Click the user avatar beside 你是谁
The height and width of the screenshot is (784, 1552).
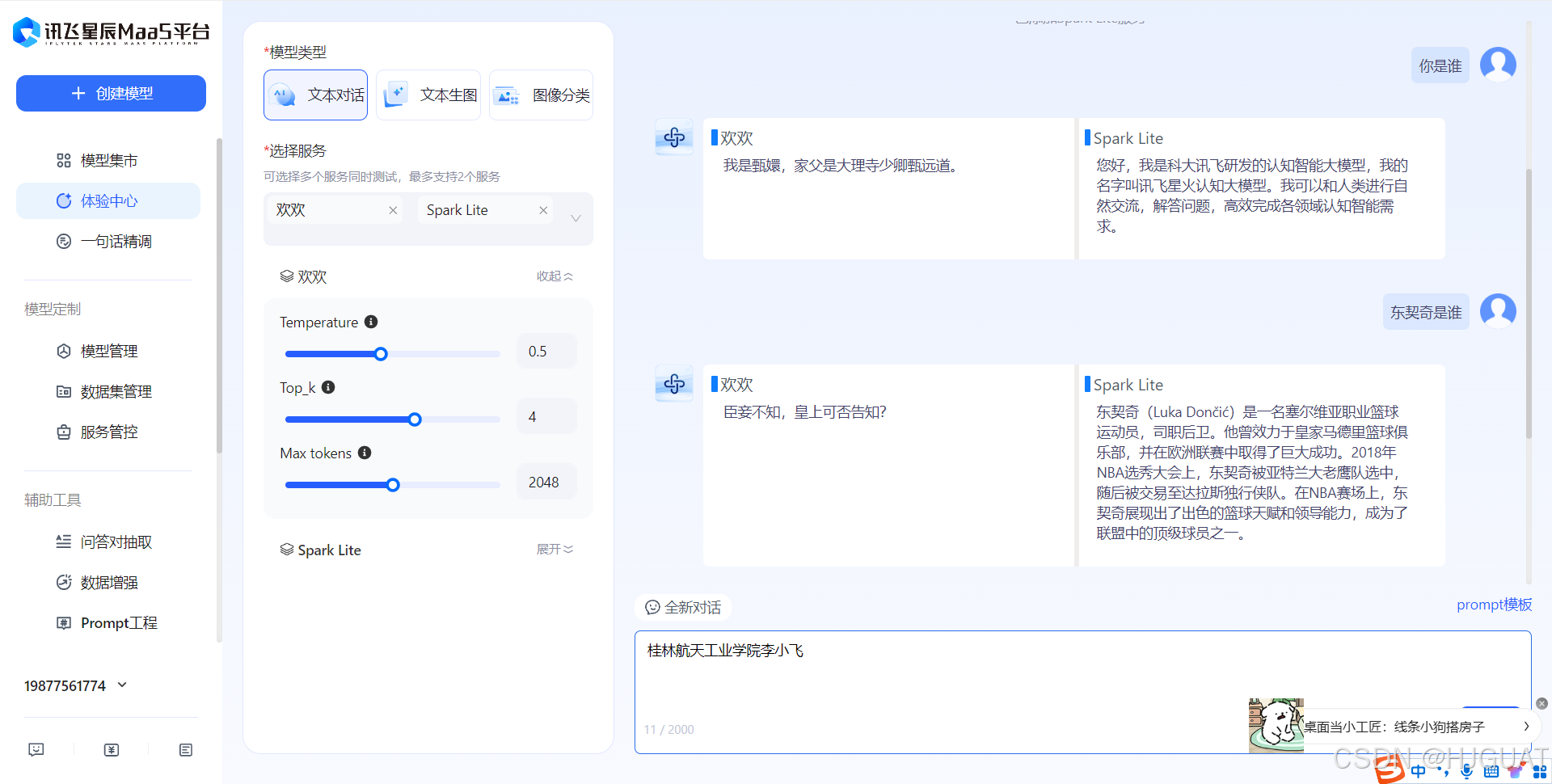pyautogui.click(x=1498, y=64)
